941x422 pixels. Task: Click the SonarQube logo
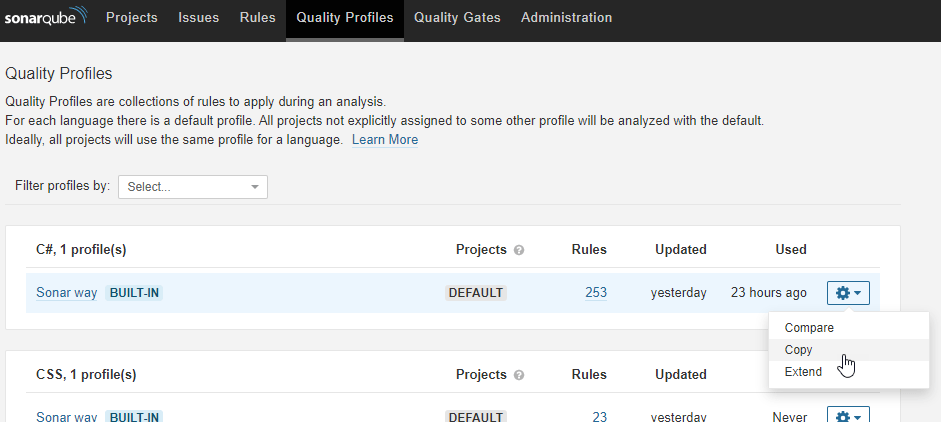point(46,18)
